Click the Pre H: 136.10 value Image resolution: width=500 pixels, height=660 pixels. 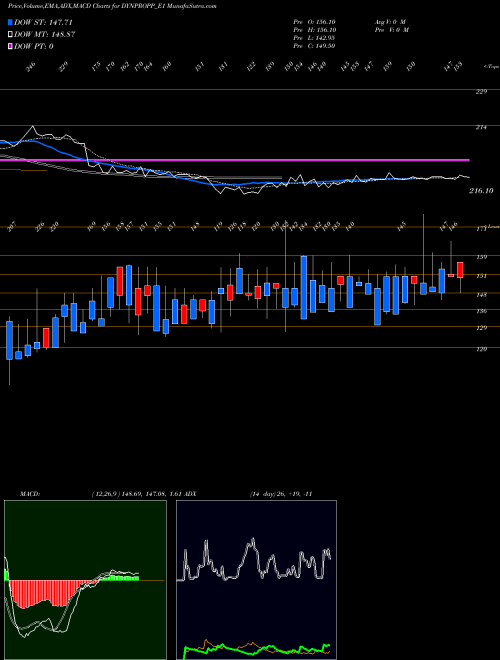[314, 30]
